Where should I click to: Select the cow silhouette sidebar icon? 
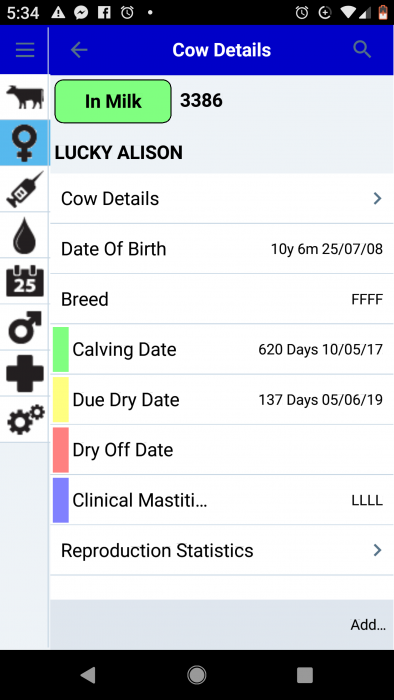[25, 97]
